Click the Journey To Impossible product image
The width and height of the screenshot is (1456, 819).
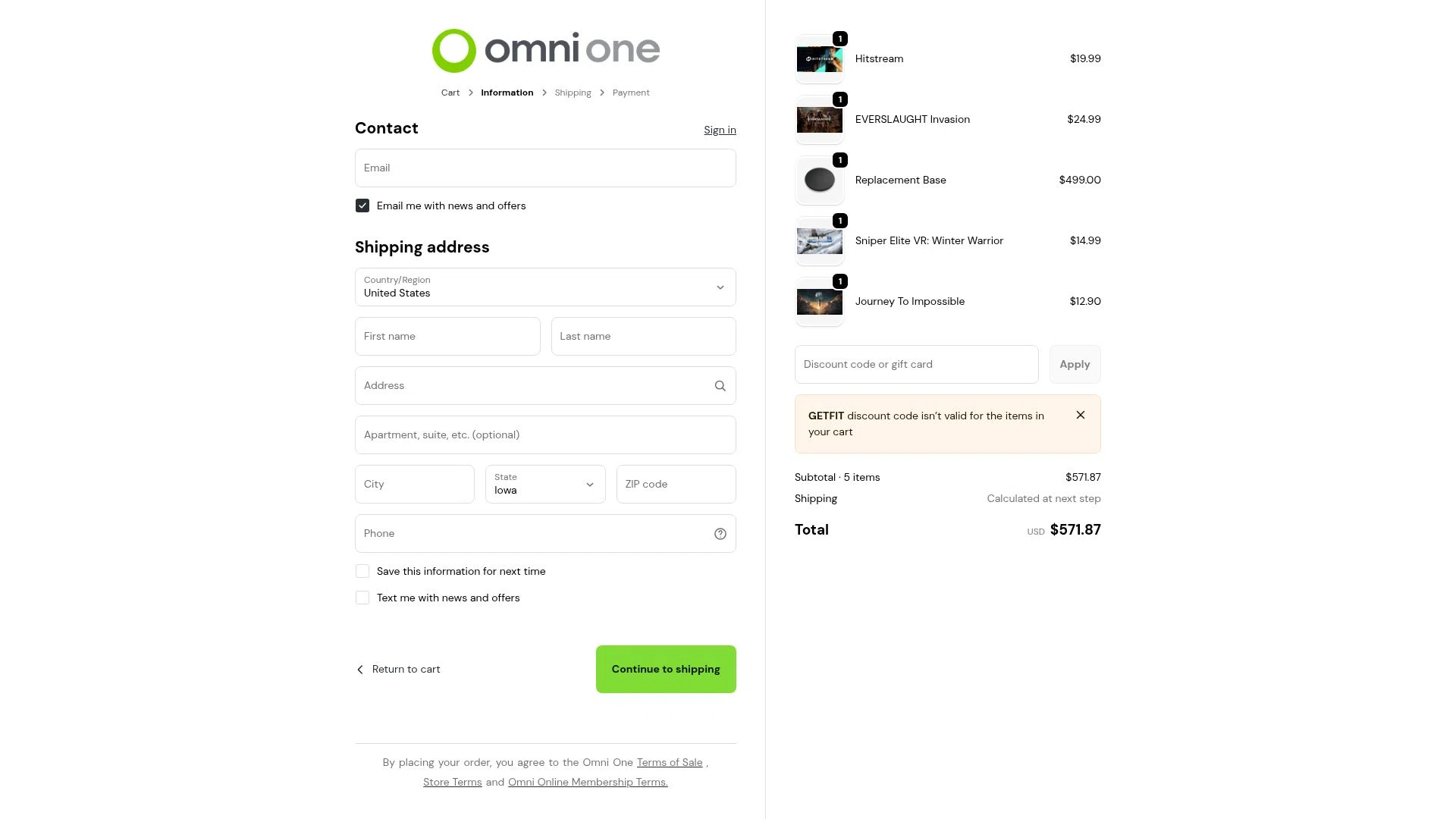point(819,302)
